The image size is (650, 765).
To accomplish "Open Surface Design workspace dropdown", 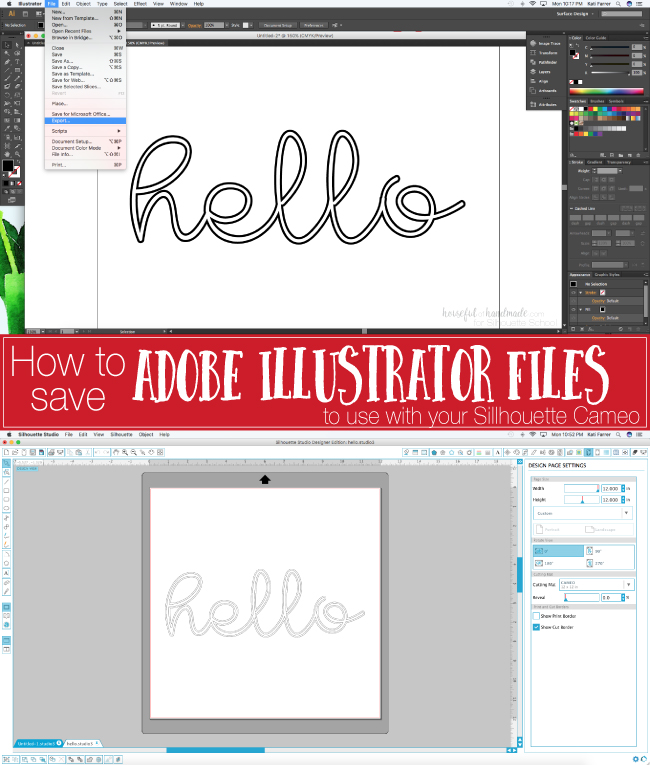I will 576,14.
